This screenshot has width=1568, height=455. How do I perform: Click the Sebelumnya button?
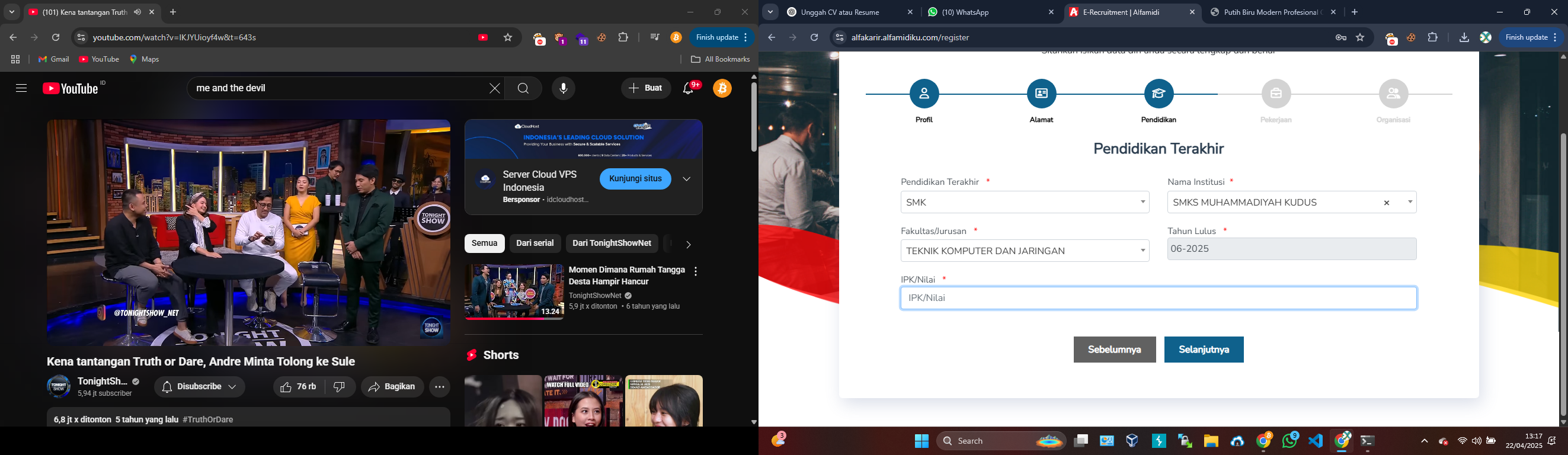click(1115, 350)
